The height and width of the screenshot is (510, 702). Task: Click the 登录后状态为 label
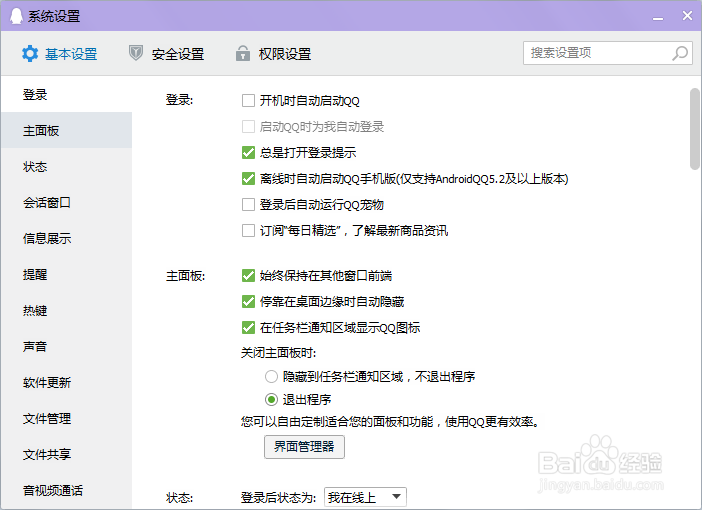point(278,498)
